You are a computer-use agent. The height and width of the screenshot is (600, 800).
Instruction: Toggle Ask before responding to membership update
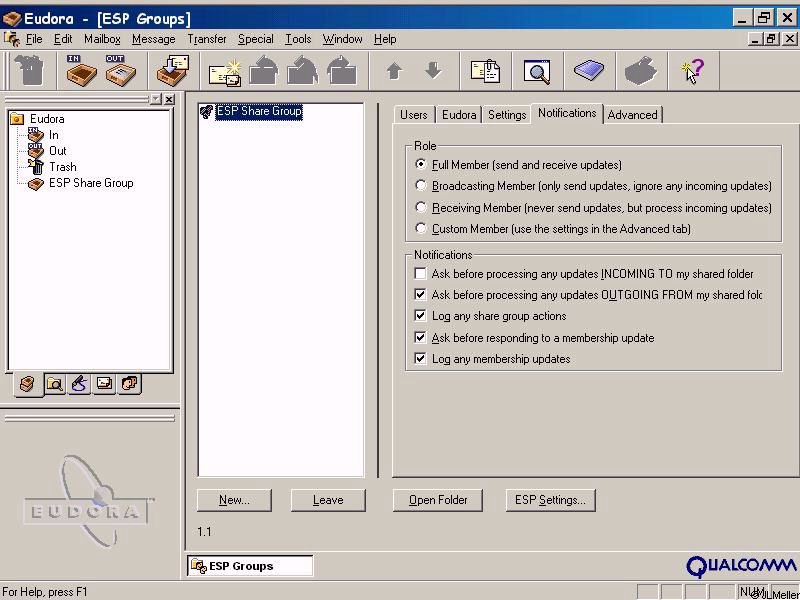[420, 337]
